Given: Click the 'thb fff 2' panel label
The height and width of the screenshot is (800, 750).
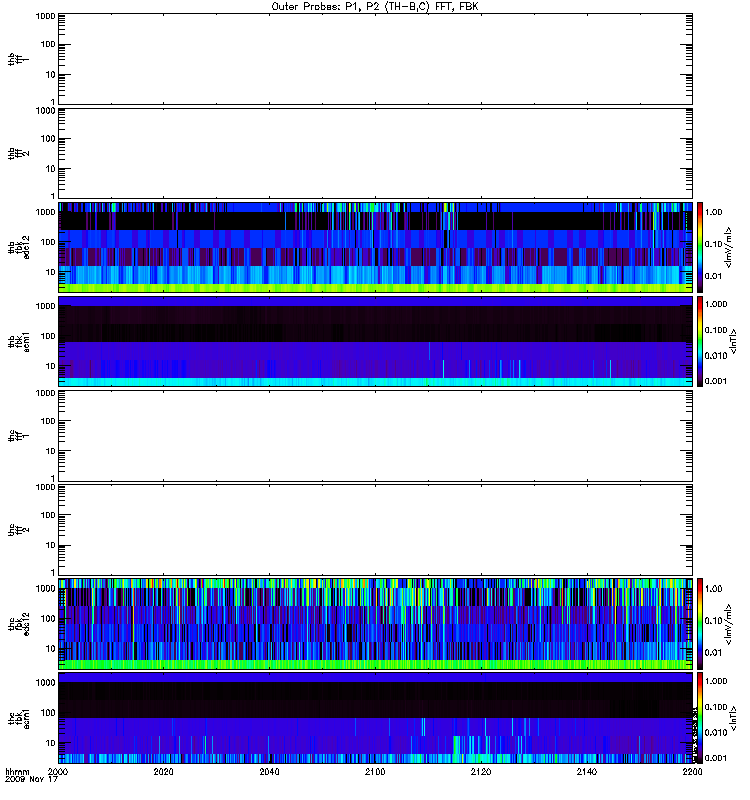Looking at the screenshot, I should (18, 154).
